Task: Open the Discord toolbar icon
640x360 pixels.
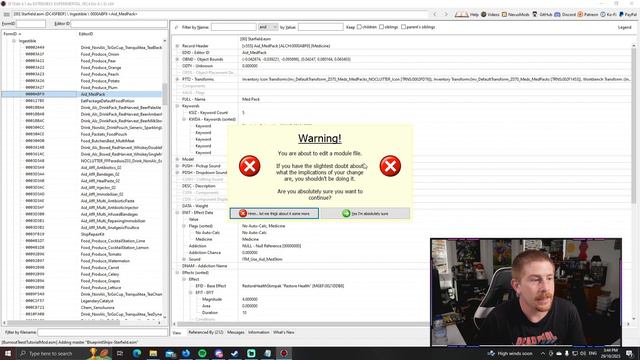Action: [x=557, y=14]
